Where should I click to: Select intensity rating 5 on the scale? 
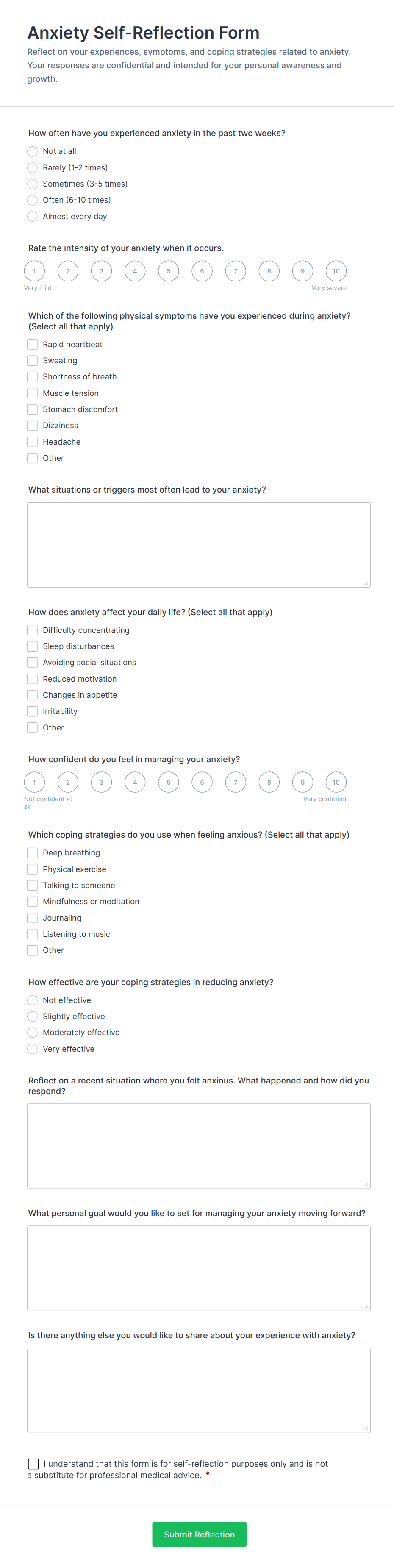click(x=169, y=271)
